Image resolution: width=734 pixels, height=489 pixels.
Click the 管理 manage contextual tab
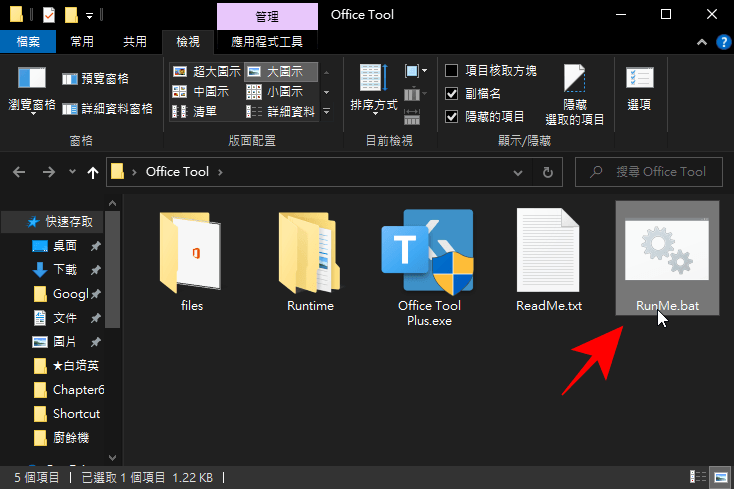[x=267, y=17]
